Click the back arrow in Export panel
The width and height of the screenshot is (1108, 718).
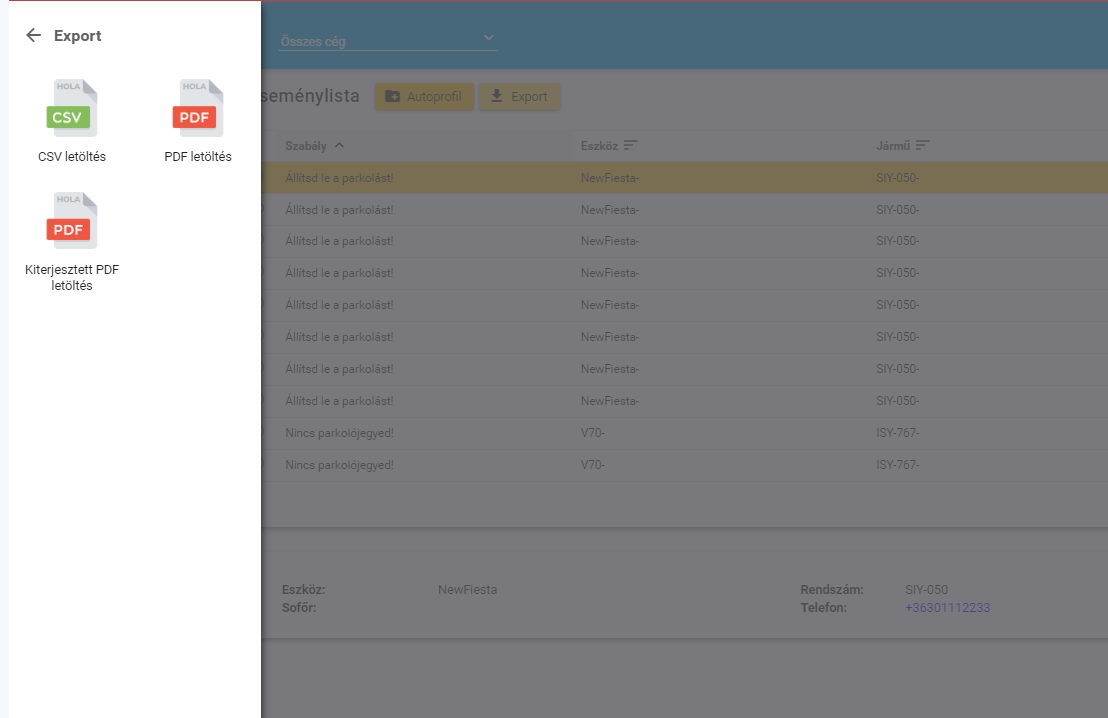coord(34,36)
